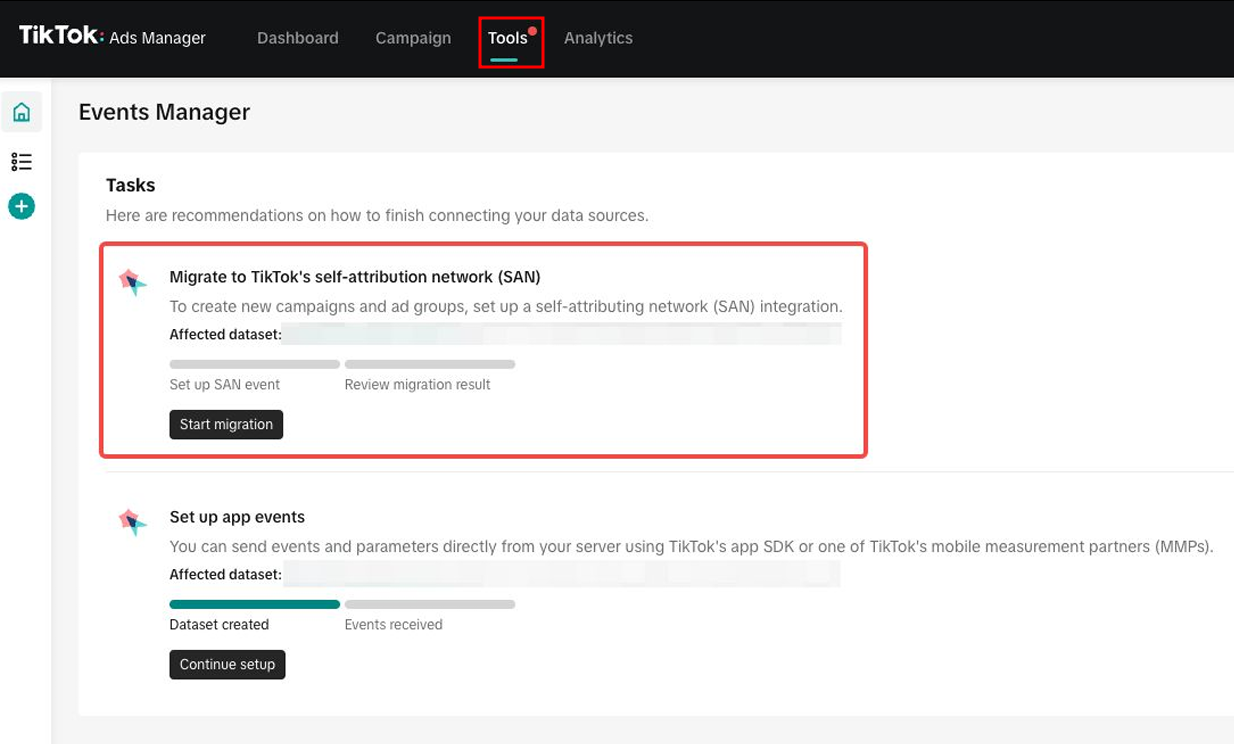This screenshot has height=744, width=1234.
Task: Switch to the Campaign tab
Action: [x=413, y=38]
